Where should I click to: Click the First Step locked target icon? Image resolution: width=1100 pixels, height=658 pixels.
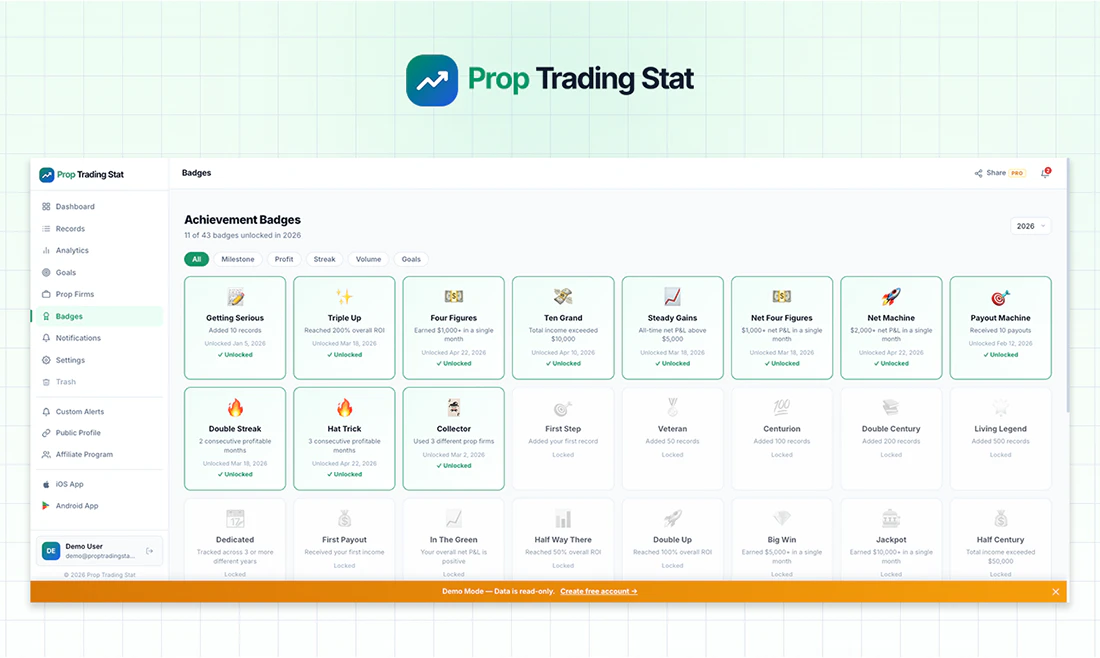click(563, 408)
